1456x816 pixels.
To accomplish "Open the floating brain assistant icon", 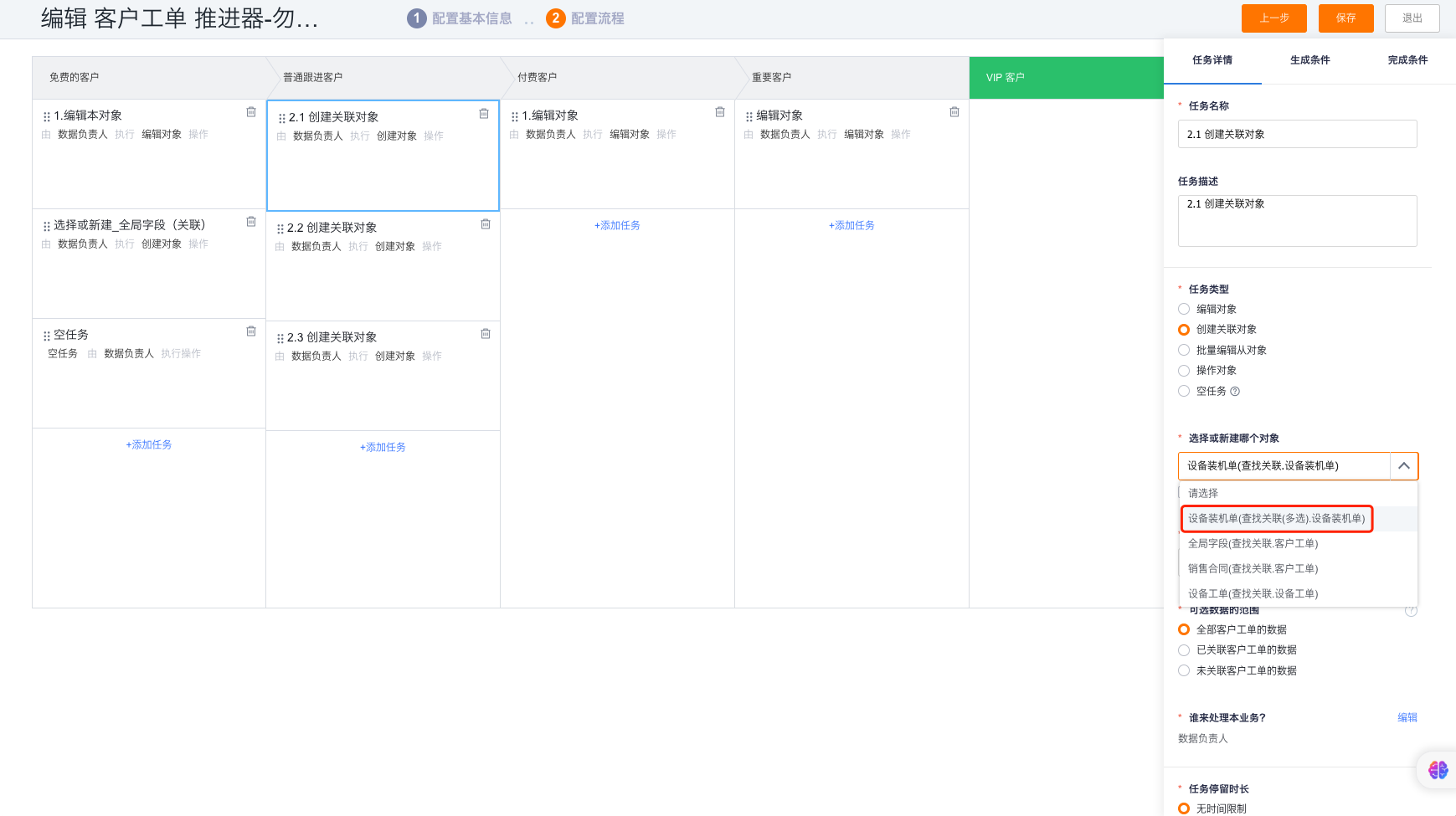I will pyautogui.click(x=1438, y=770).
